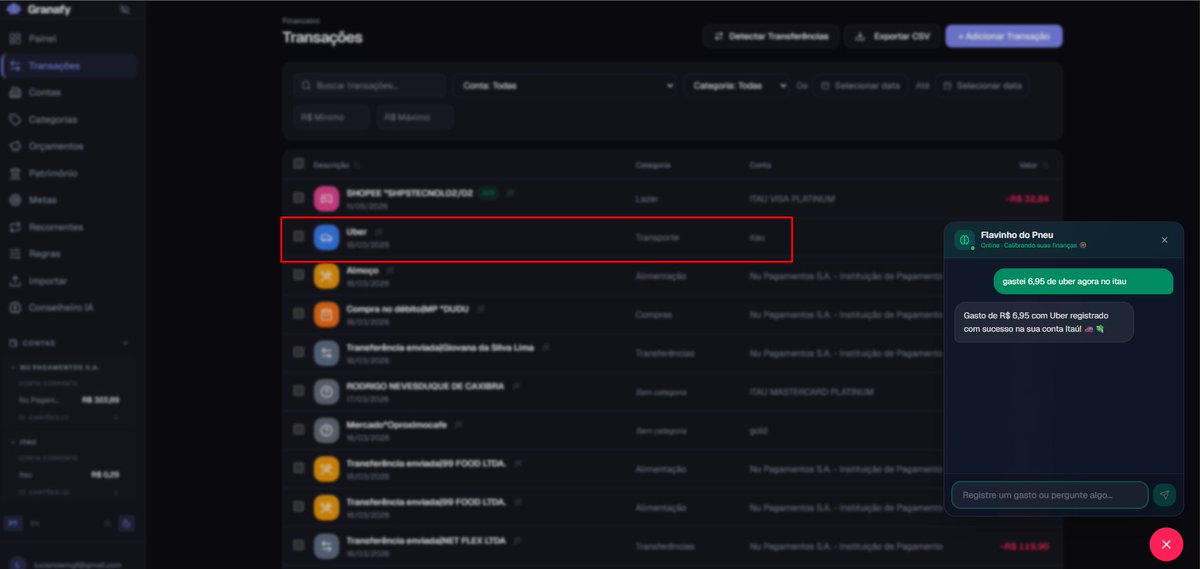Toggle the select-all checkbox in table header

(299, 163)
